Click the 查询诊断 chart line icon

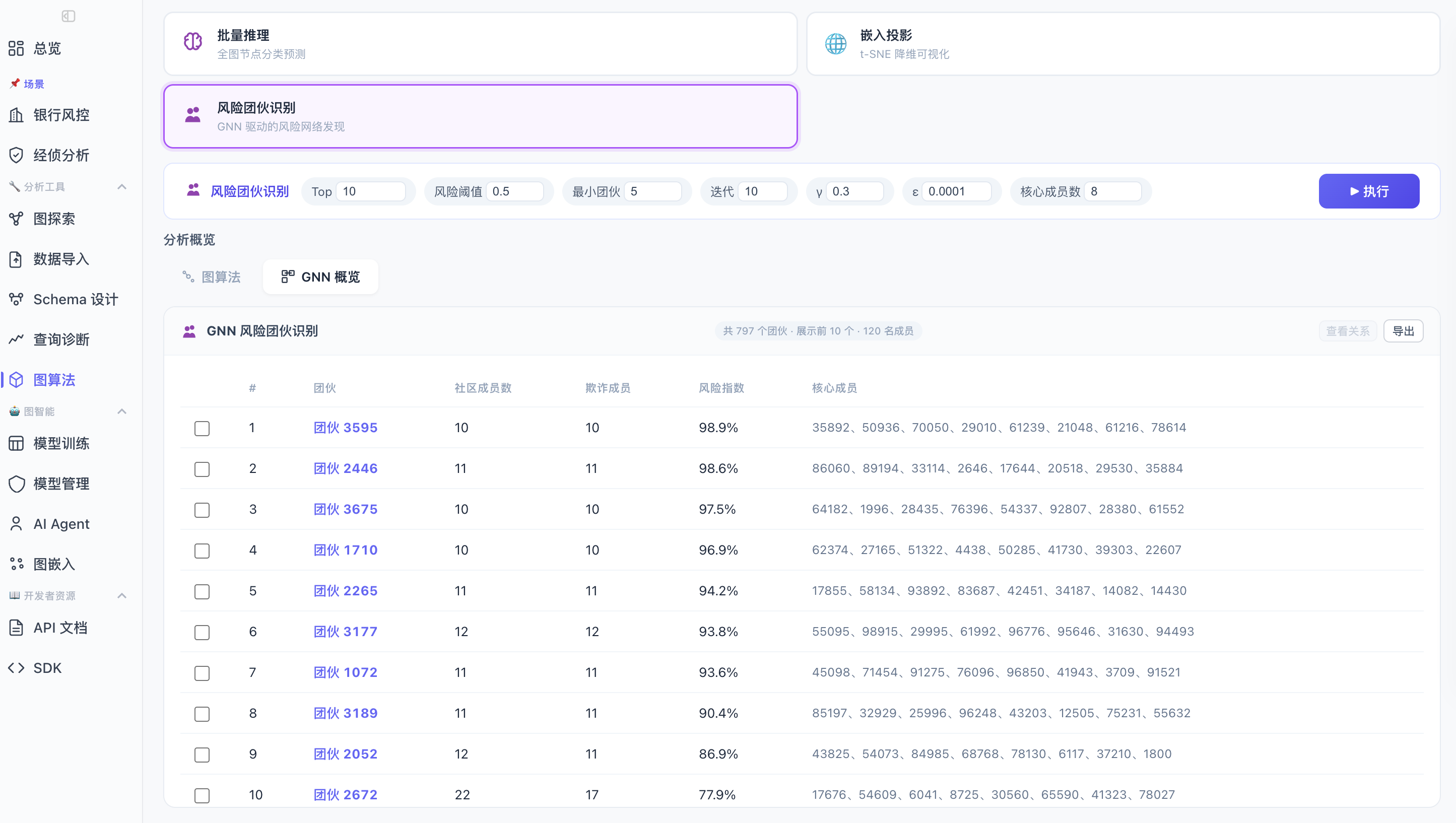(x=16, y=339)
